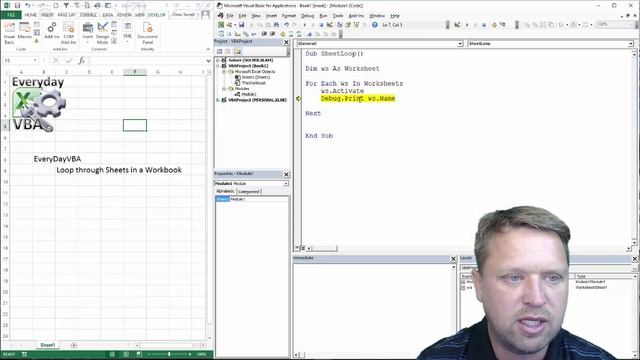The width and height of the screenshot is (640, 360).
Task: Close the Properties - Module1 panel
Action: tap(286, 174)
